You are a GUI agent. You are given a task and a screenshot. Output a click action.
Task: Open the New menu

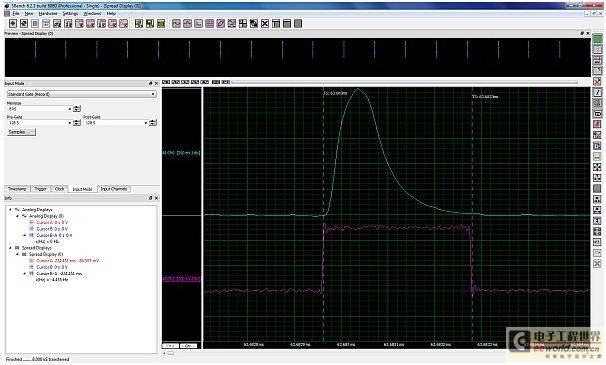coord(29,14)
